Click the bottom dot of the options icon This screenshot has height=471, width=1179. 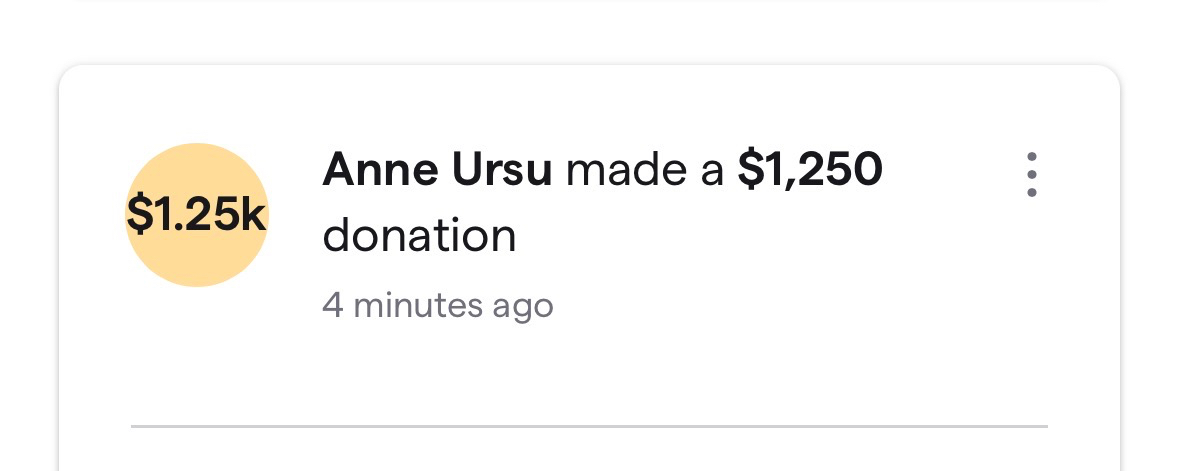click(x=1031, y=192)
